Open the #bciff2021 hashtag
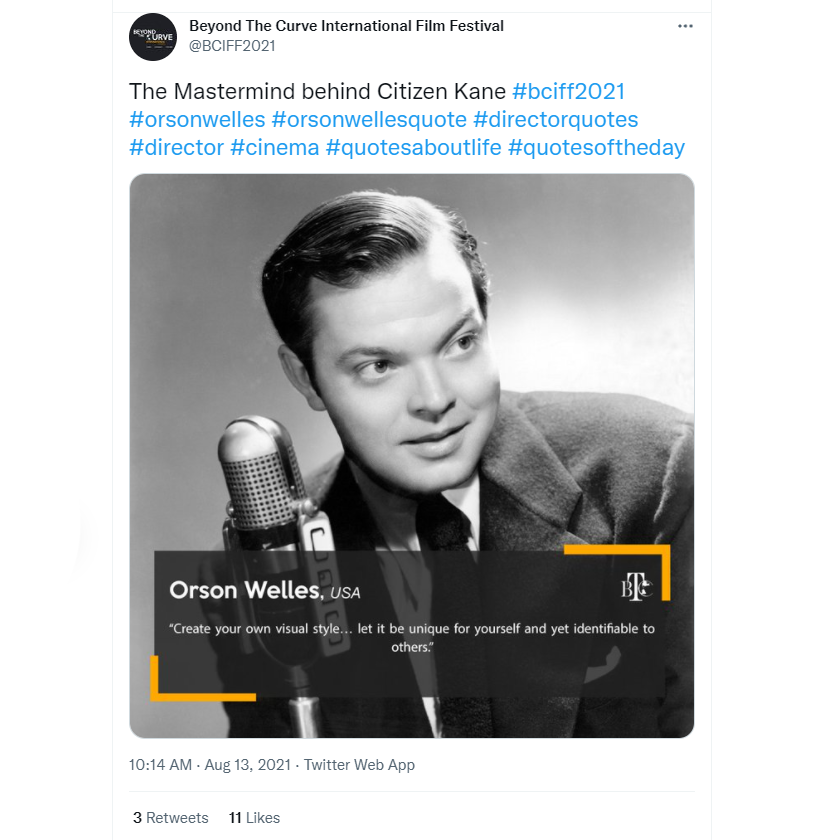The width and height of the screenshot is (840, 840). (568, 92)
